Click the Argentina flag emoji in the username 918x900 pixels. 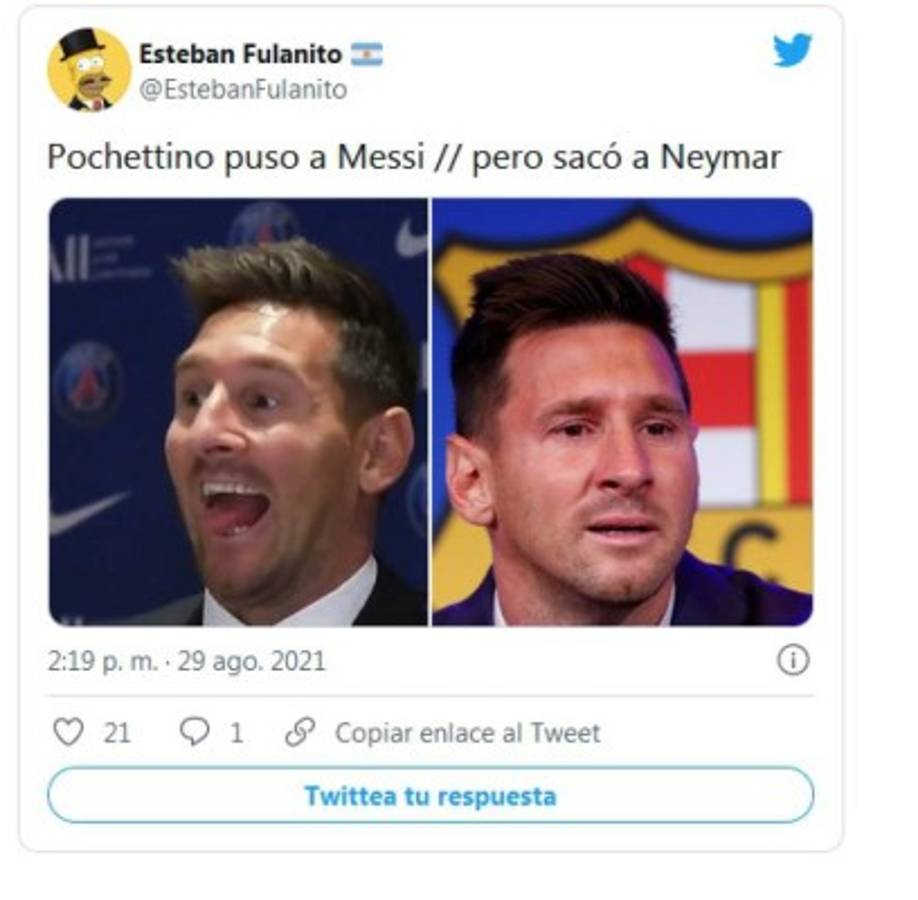tap(368, 56)
